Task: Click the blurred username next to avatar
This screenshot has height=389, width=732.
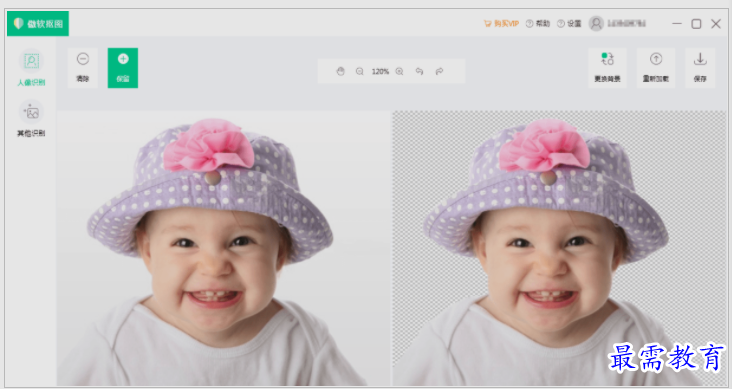Action: [626, 23]
